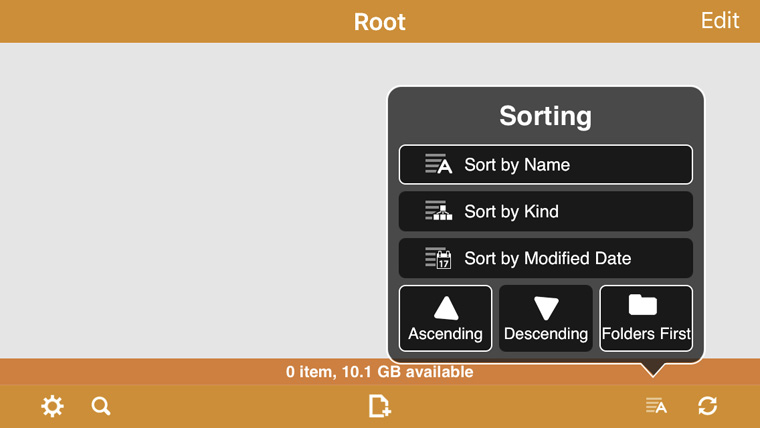The height and width of the screenshot is (428, 760).
Task: Choose Sort by Modified Date option
Action: (x=546, y=258)
